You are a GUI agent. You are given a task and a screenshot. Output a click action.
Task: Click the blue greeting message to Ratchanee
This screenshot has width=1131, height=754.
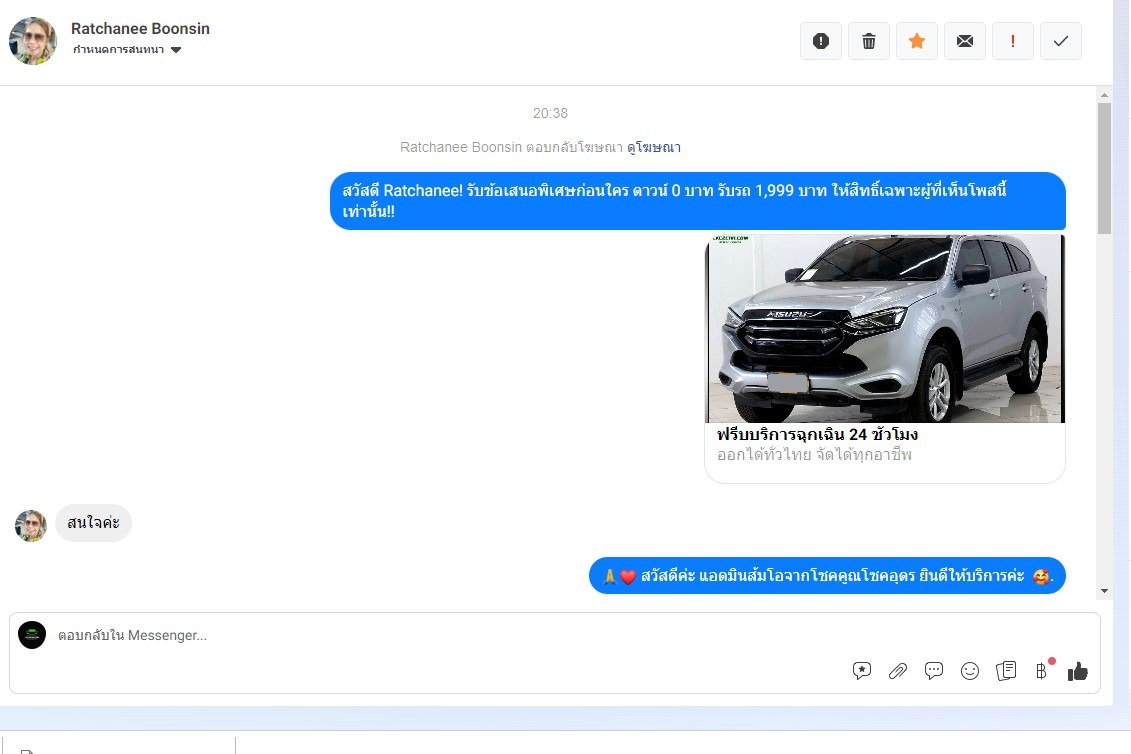click(697, 201)
